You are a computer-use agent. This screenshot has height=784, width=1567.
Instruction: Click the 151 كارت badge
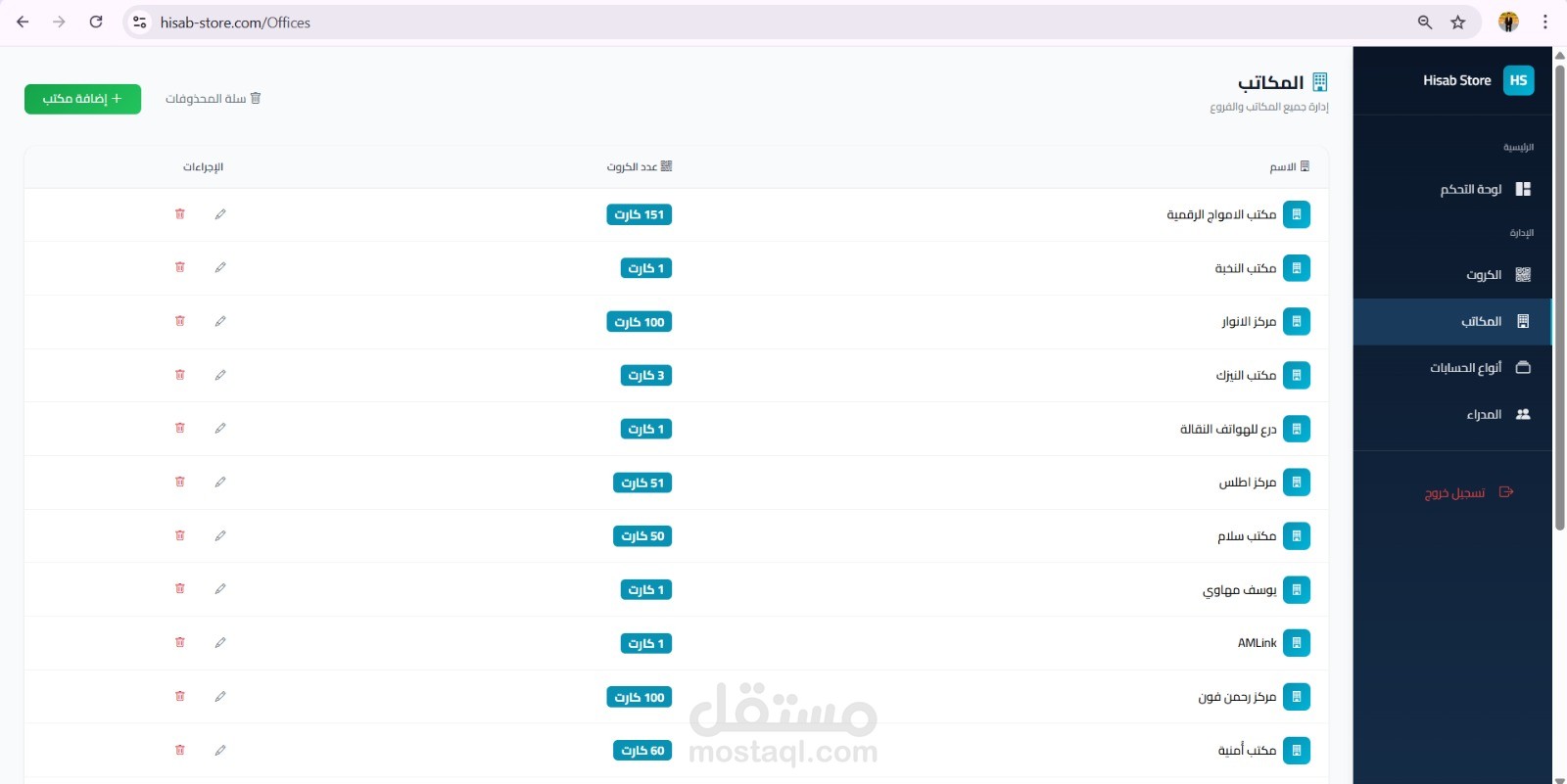tap(640, 214)
